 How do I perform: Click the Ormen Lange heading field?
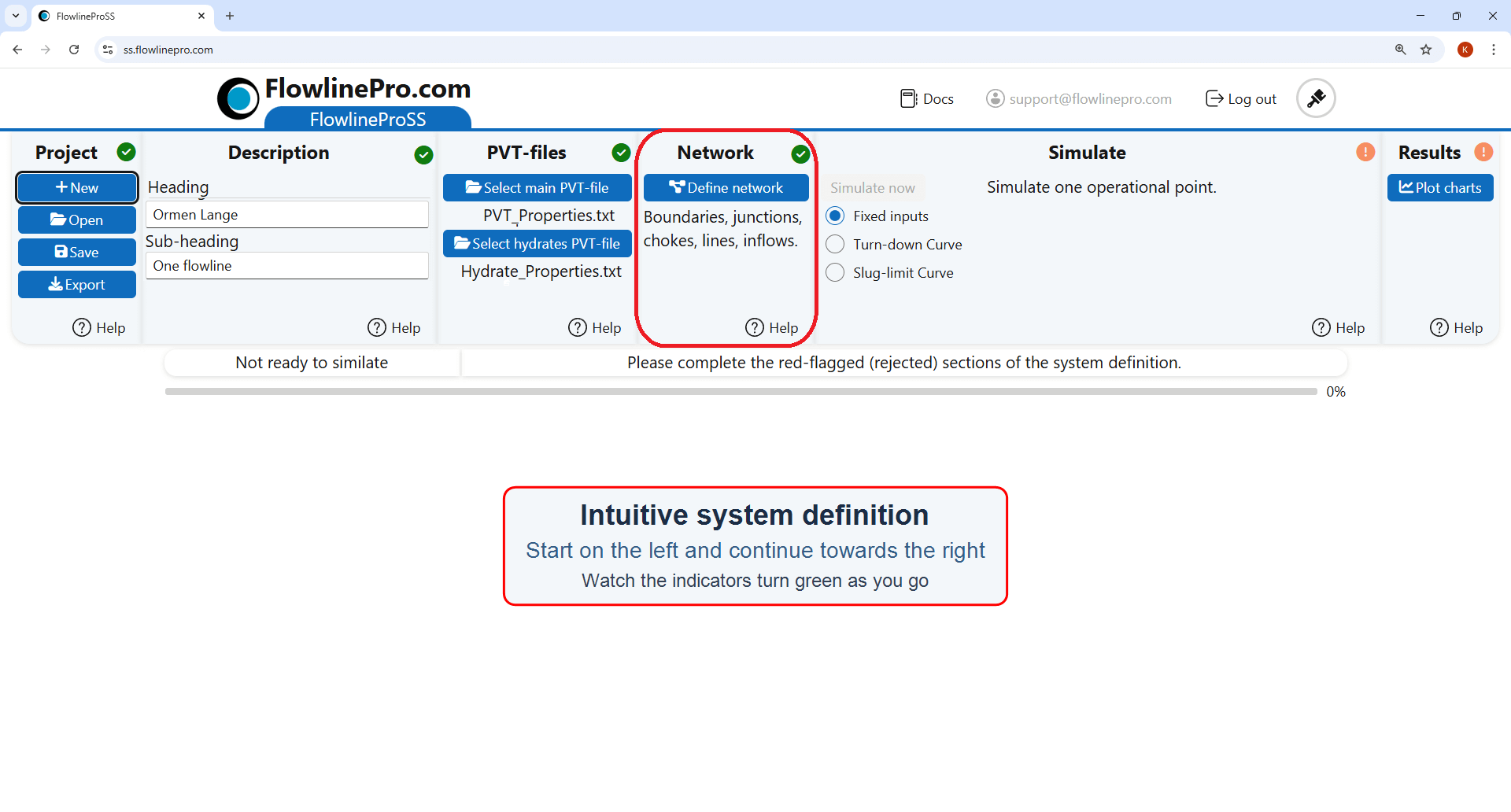(x=287, y=214)
